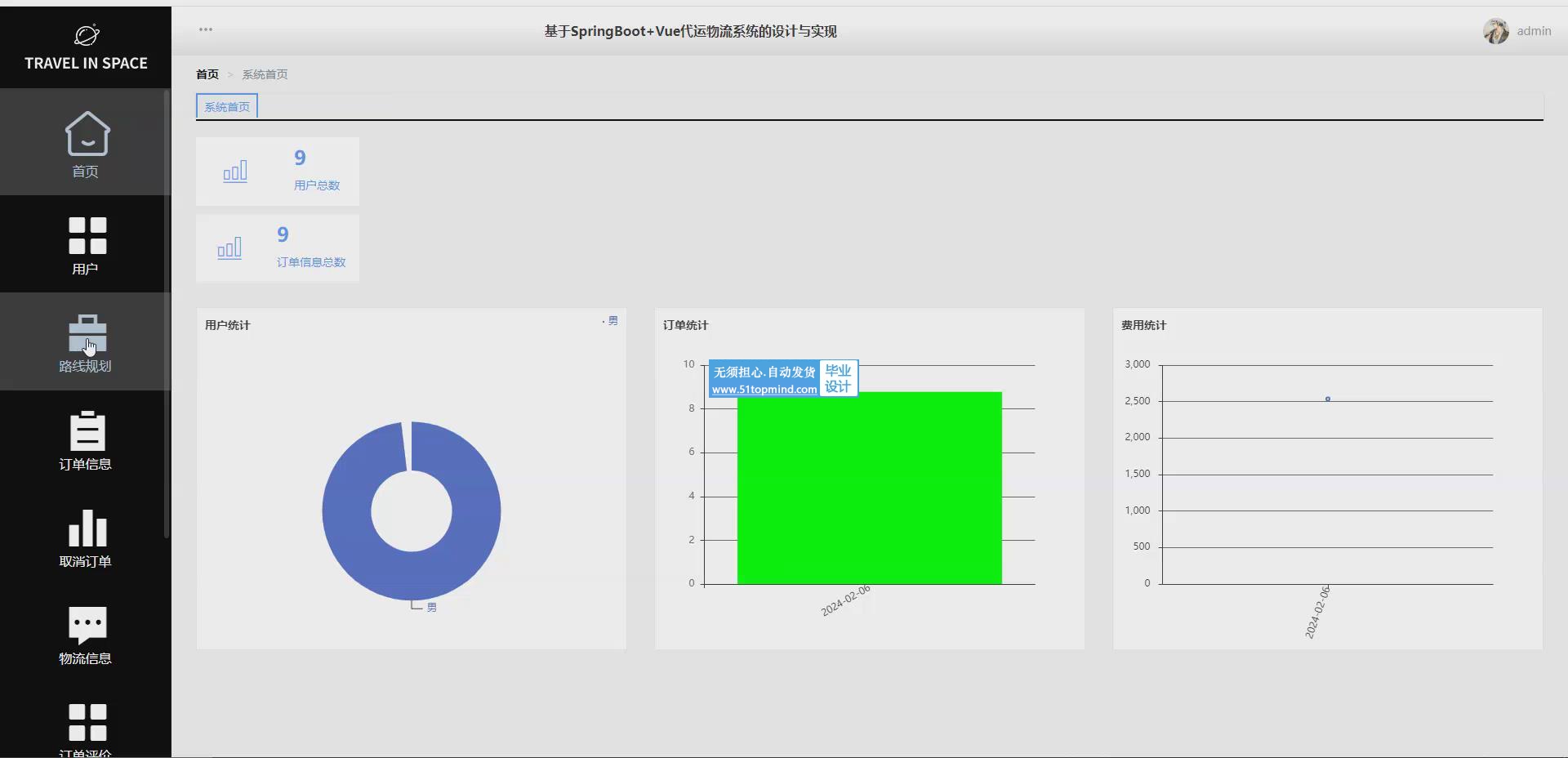
Task: Click the 2024-02-06 label under 费用统计
Action: tap(1317, 612)
